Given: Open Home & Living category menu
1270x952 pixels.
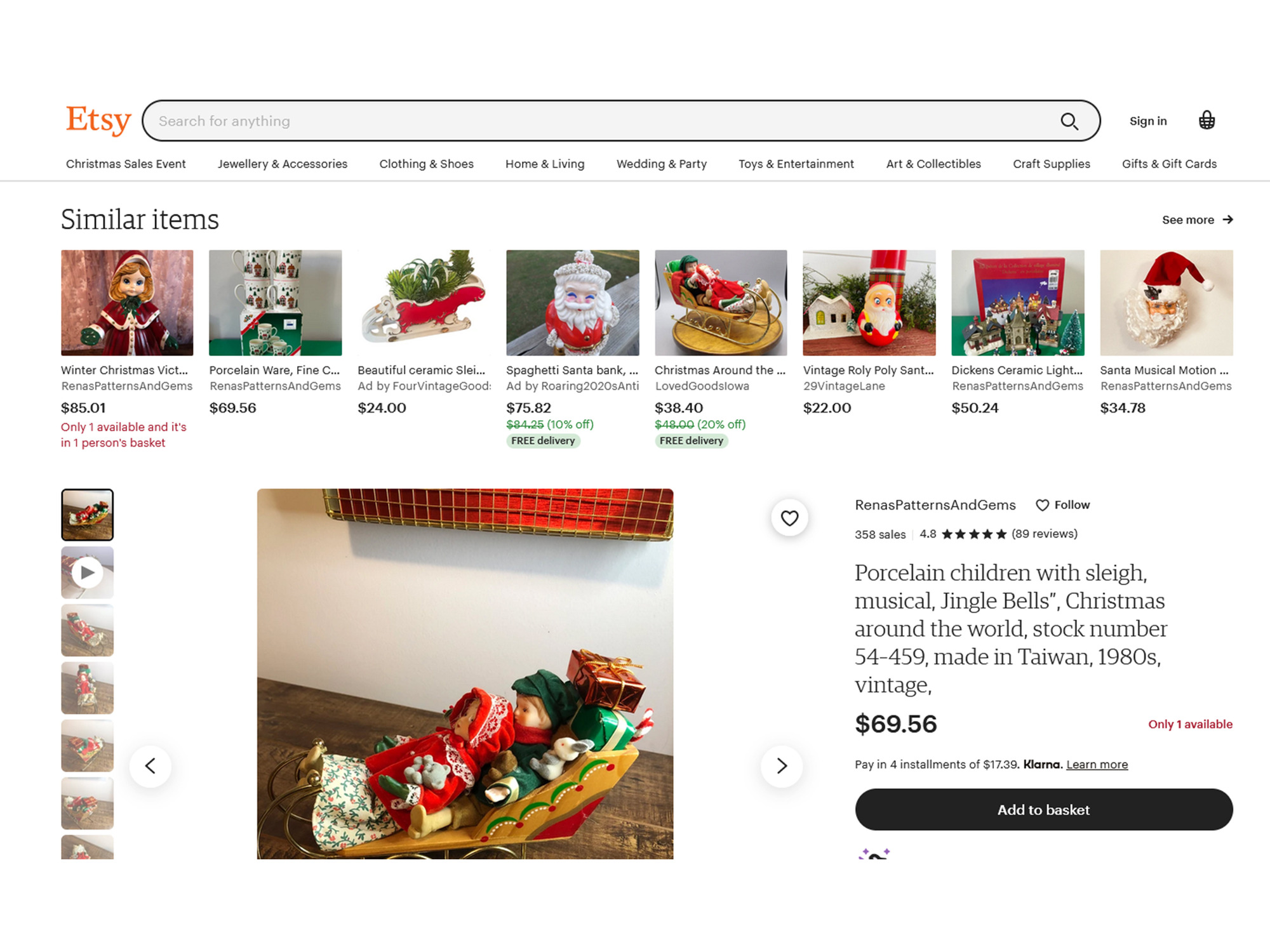Looking at the screenshot, I should tap(545, 164).
